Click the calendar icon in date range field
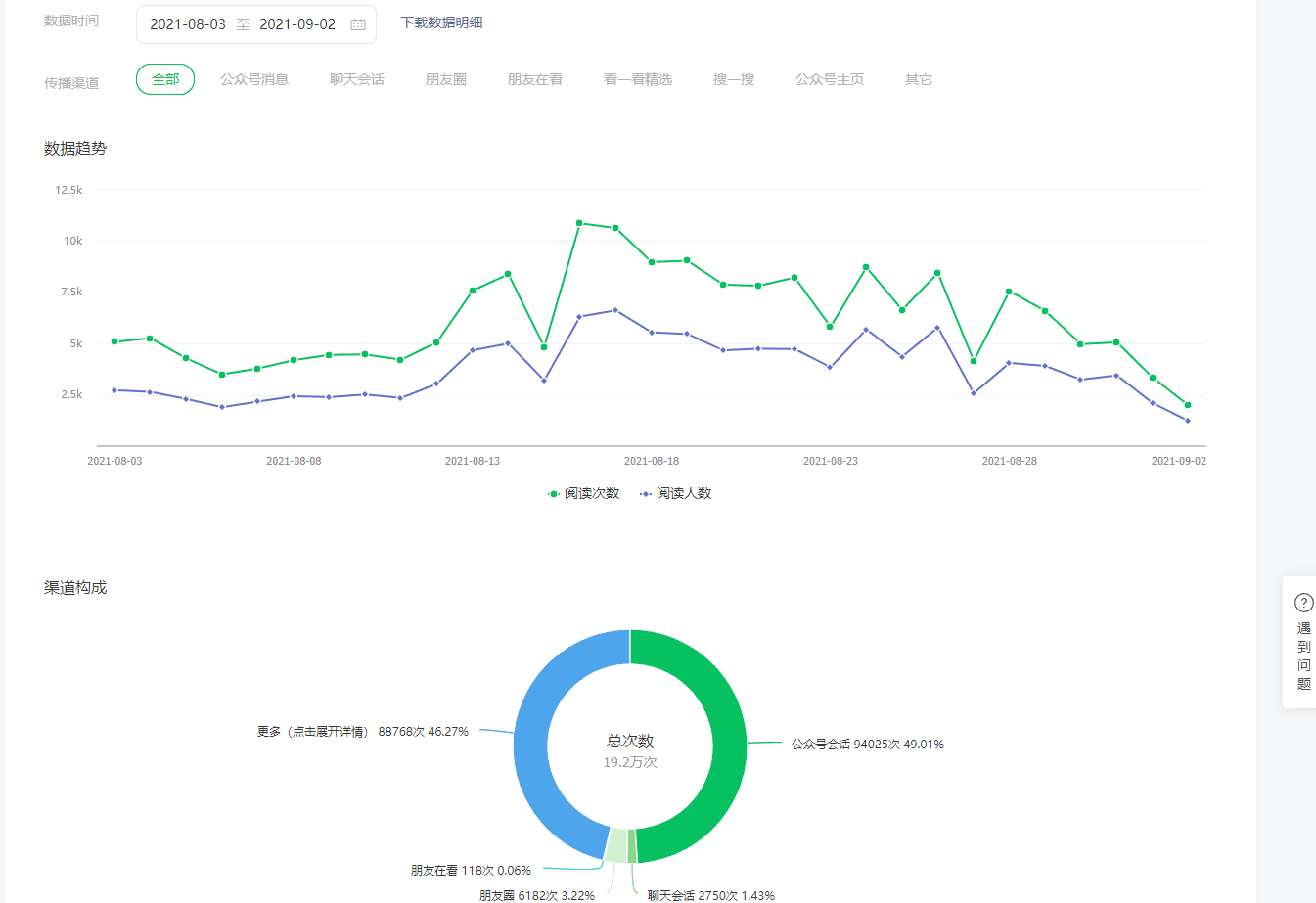This screenshot has width=1316, height=903. (358, 24)
